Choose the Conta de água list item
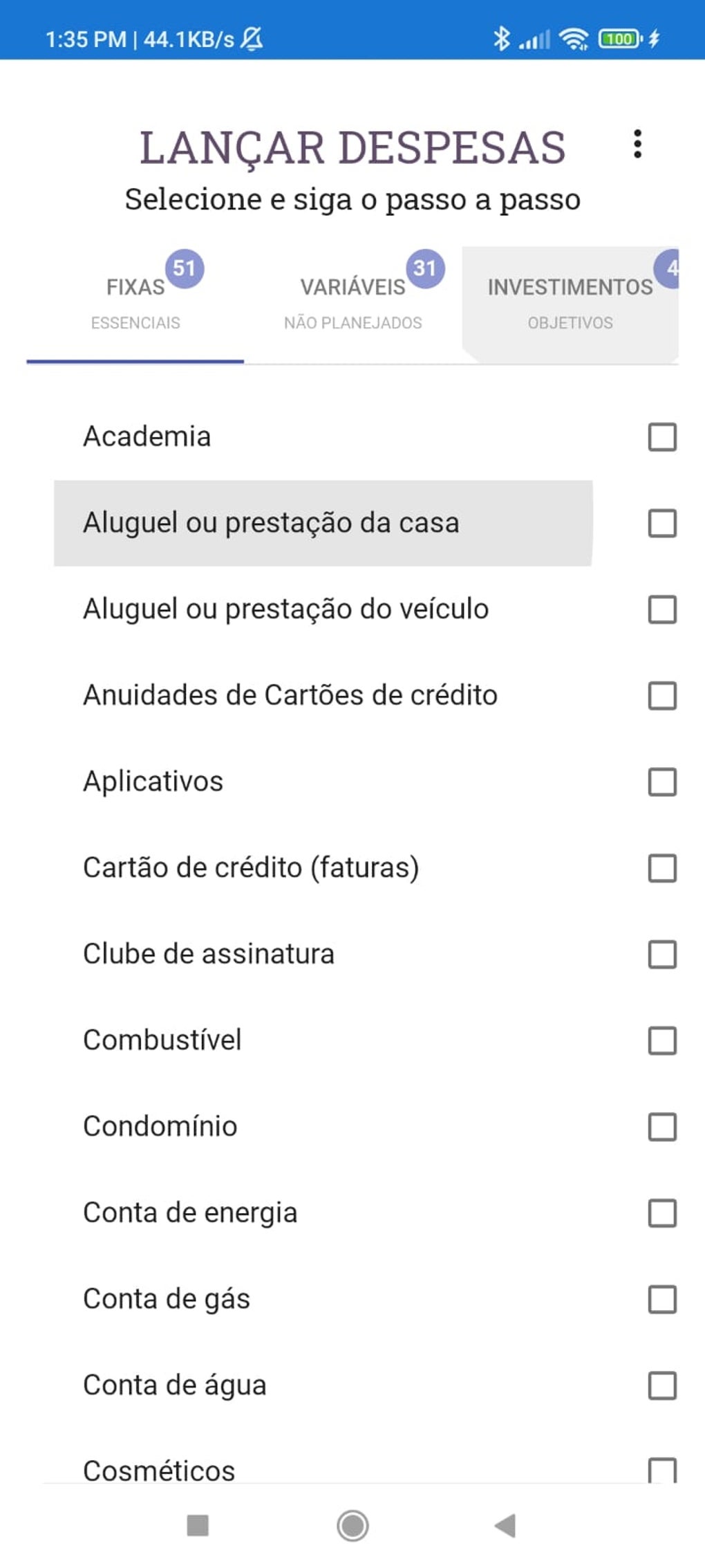705x1568 pixels. (175, 1385)
